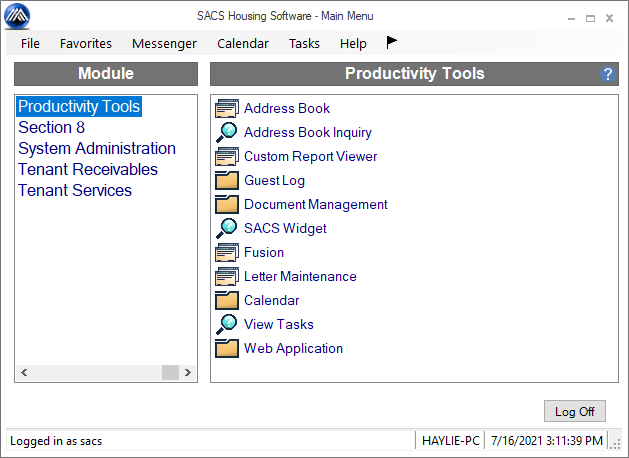Click the Document Management folder icon
629x458 pixels.
(x=227, y=205)
